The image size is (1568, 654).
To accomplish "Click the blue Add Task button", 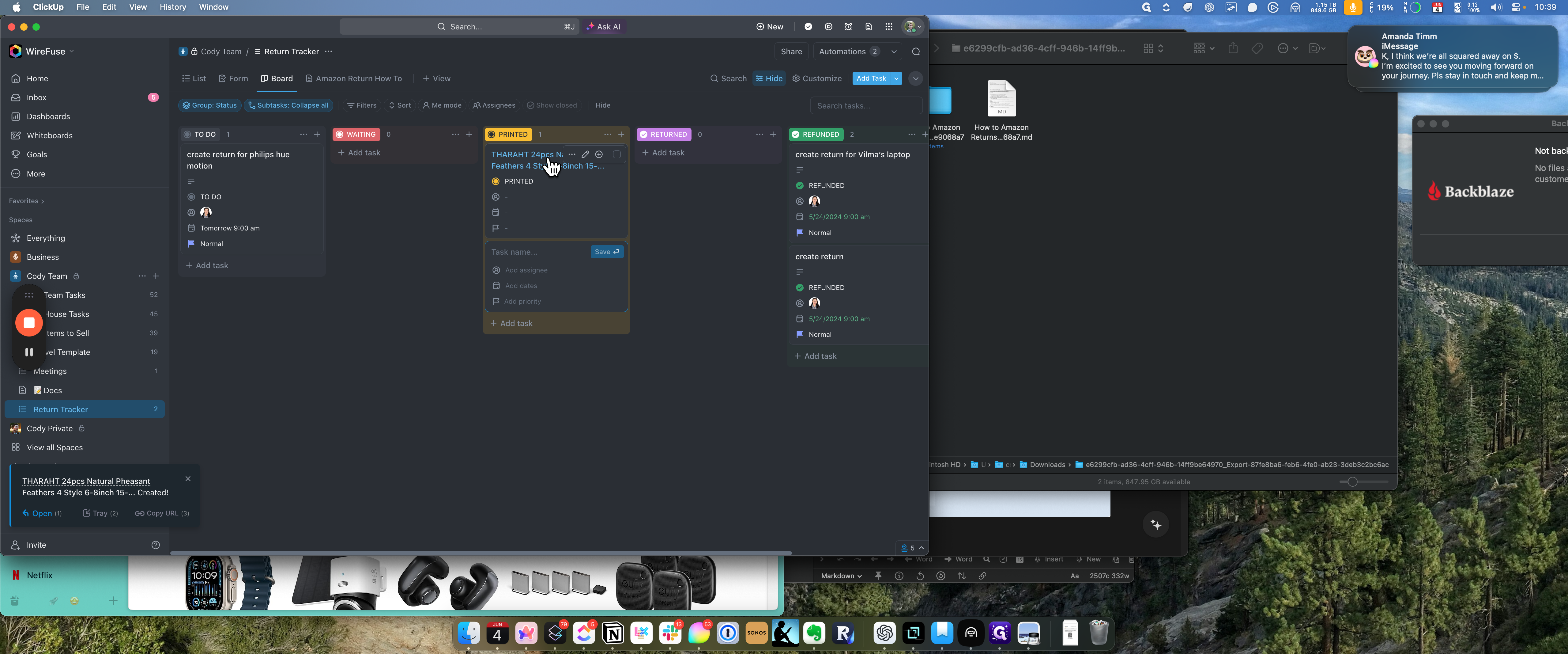I will [871, 78].
